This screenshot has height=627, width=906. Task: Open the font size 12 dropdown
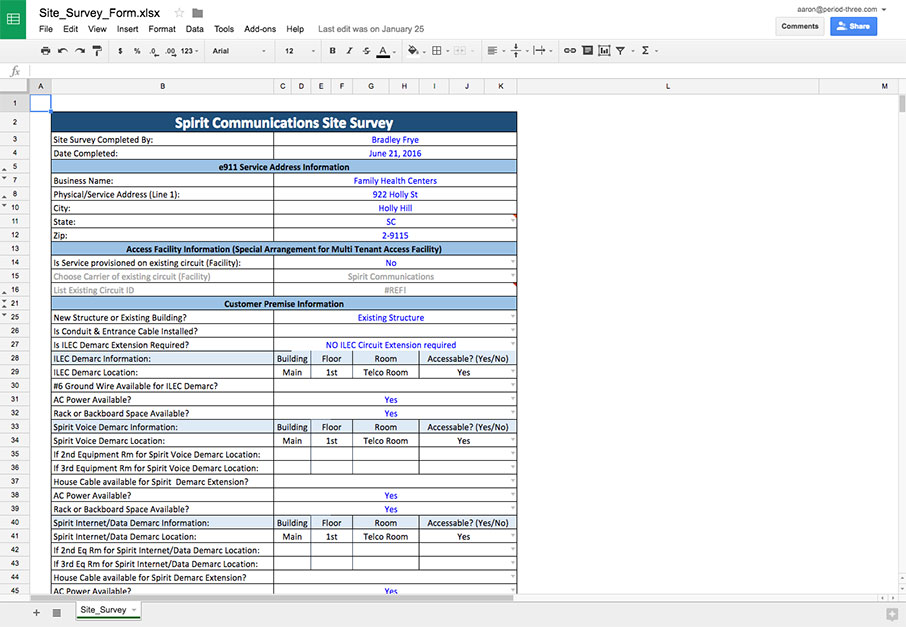click(300, 51)
